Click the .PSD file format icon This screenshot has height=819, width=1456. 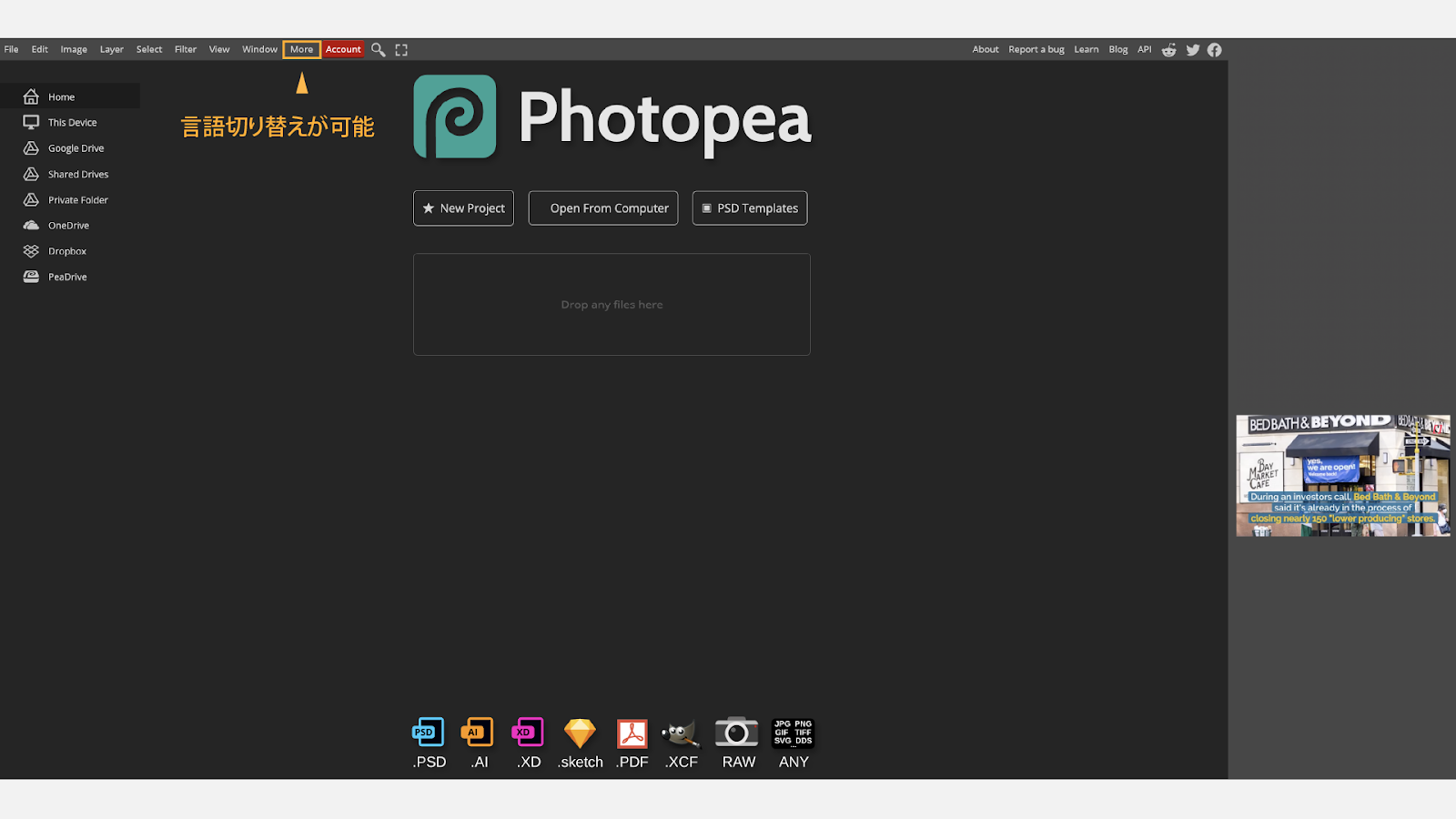[x=429, y=733]
